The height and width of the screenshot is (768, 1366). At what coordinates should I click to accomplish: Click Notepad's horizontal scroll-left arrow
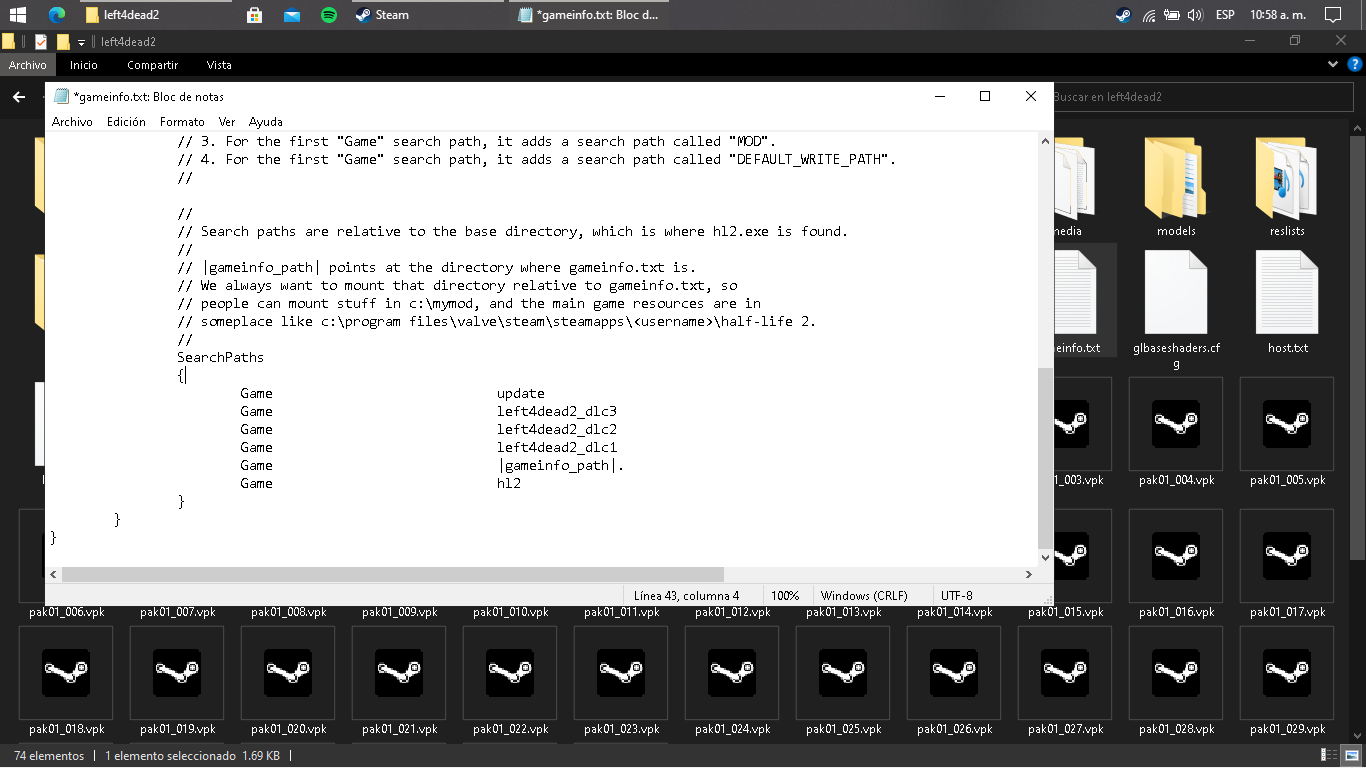point(54,575)
